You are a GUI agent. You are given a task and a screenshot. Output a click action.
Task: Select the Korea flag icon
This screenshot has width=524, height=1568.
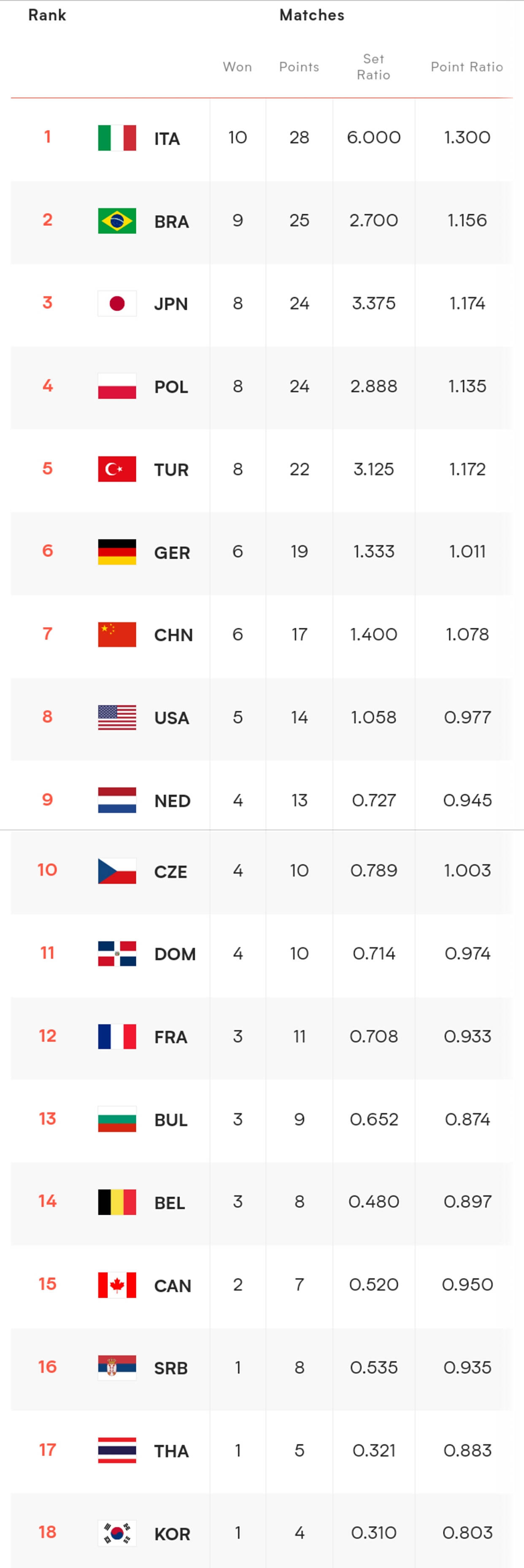point(117,1533)
